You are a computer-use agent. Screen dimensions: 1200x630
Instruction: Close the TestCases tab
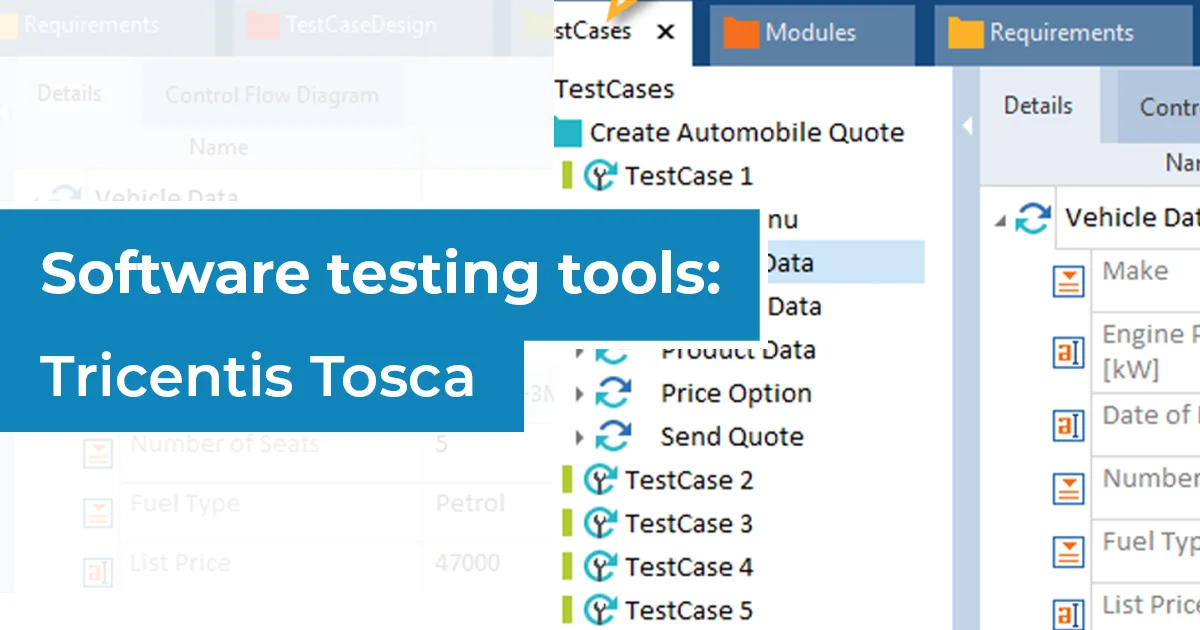665,31
